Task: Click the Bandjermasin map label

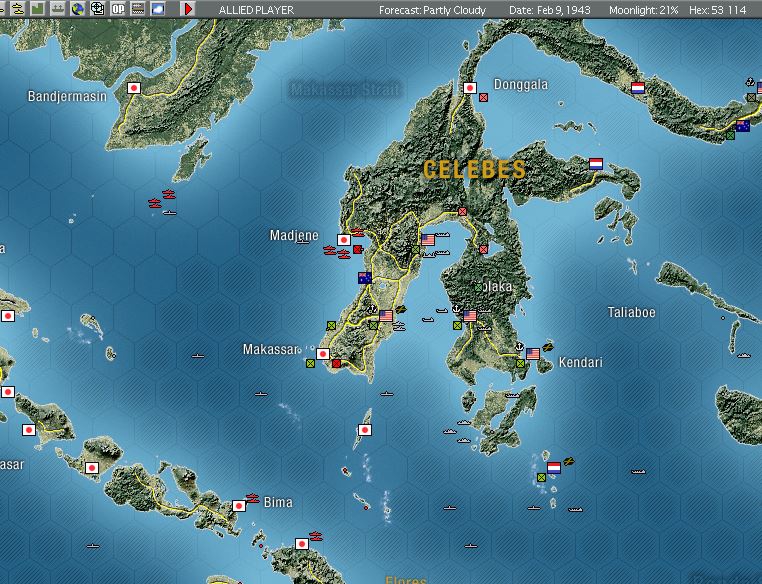Action: click(67, 96)
